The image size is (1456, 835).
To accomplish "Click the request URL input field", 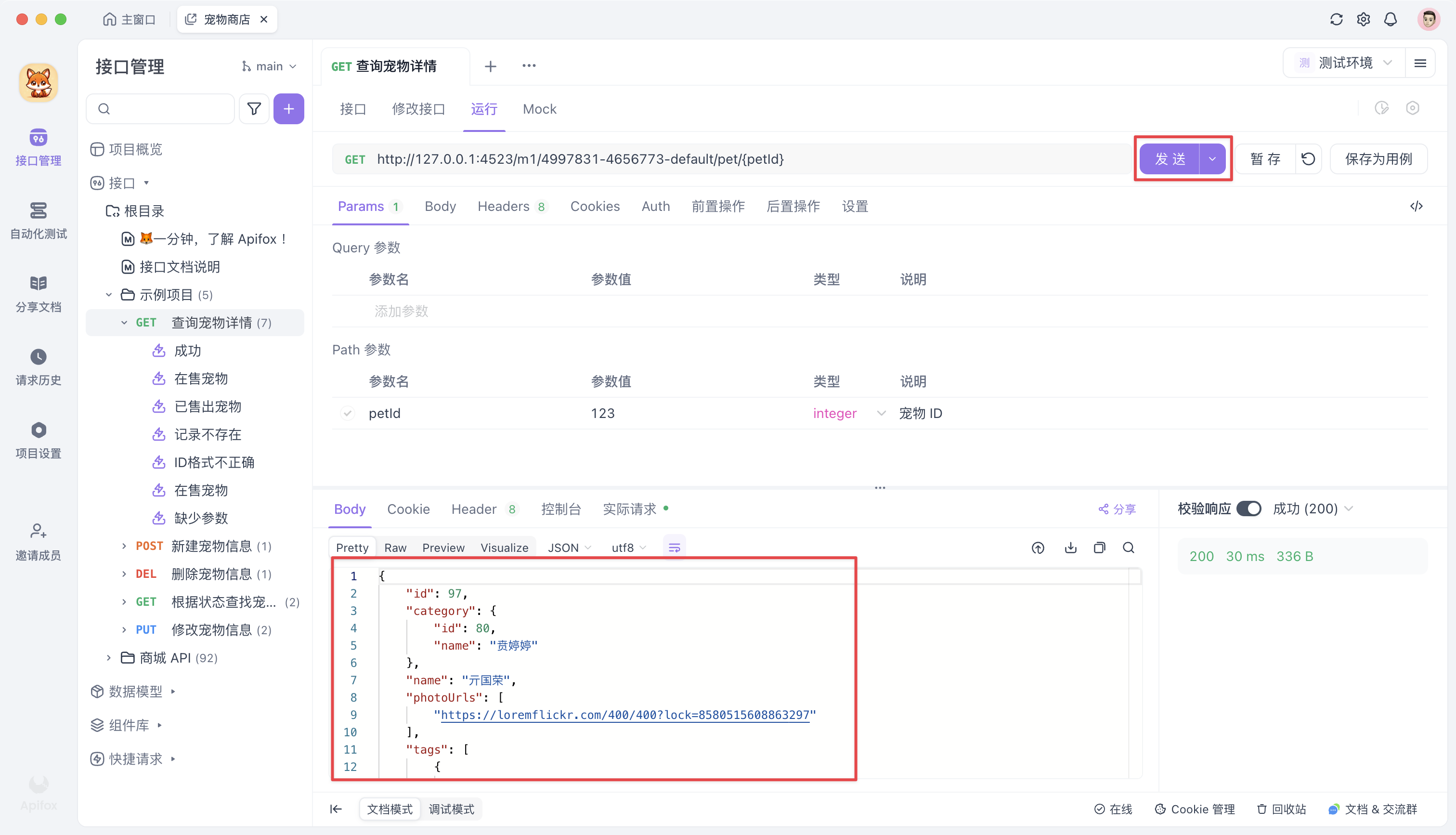I will (688, 159).
